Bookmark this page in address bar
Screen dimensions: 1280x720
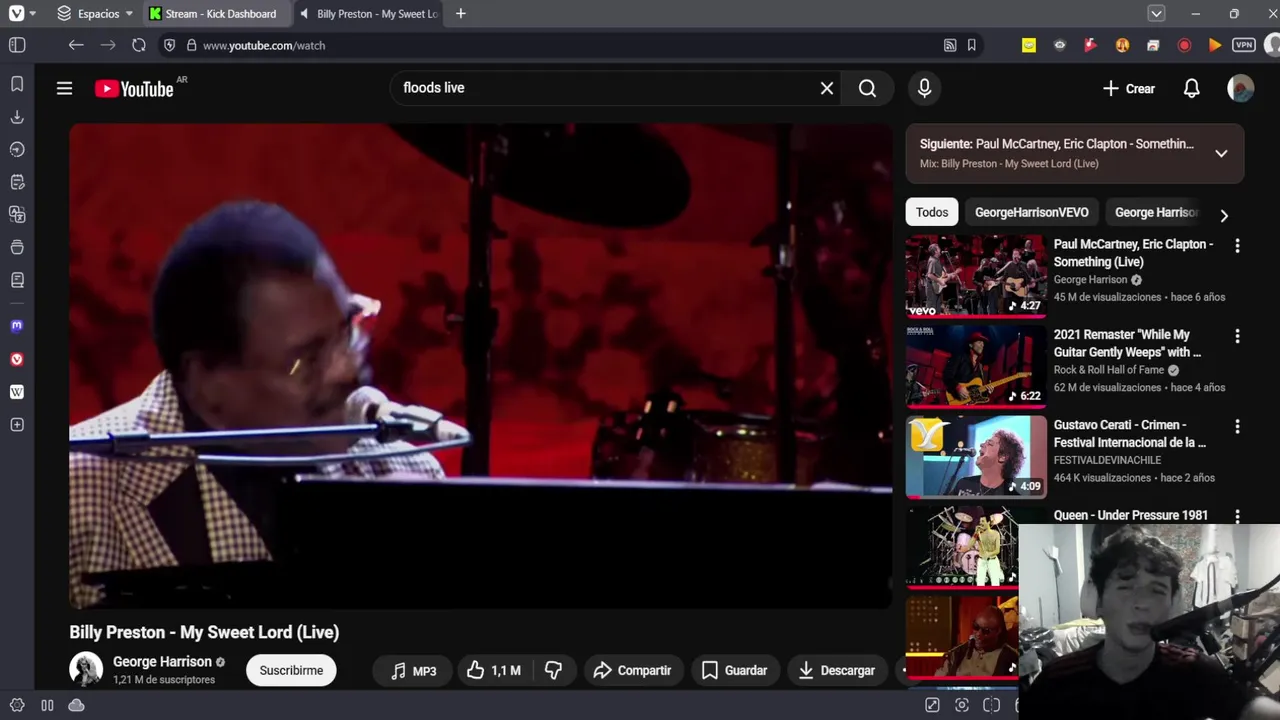tap(971, 45)
